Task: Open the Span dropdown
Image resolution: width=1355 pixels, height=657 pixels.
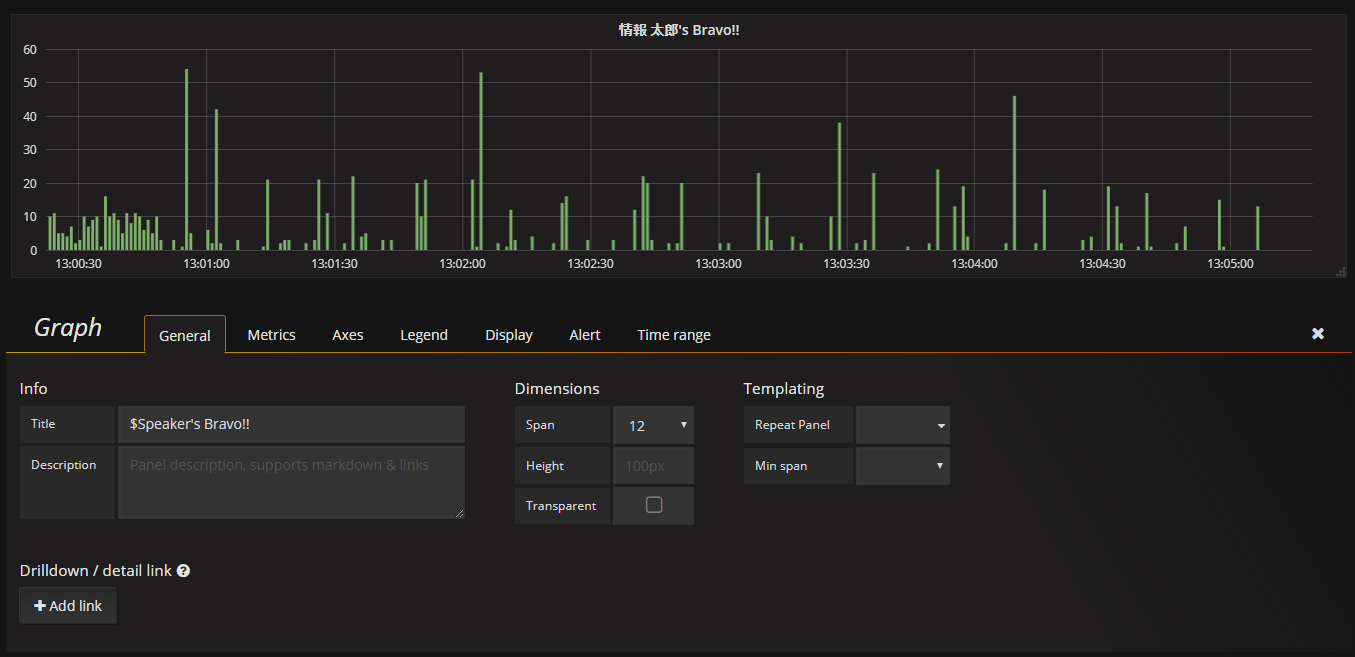Action: pyautogui.click(x=653, y=425)
